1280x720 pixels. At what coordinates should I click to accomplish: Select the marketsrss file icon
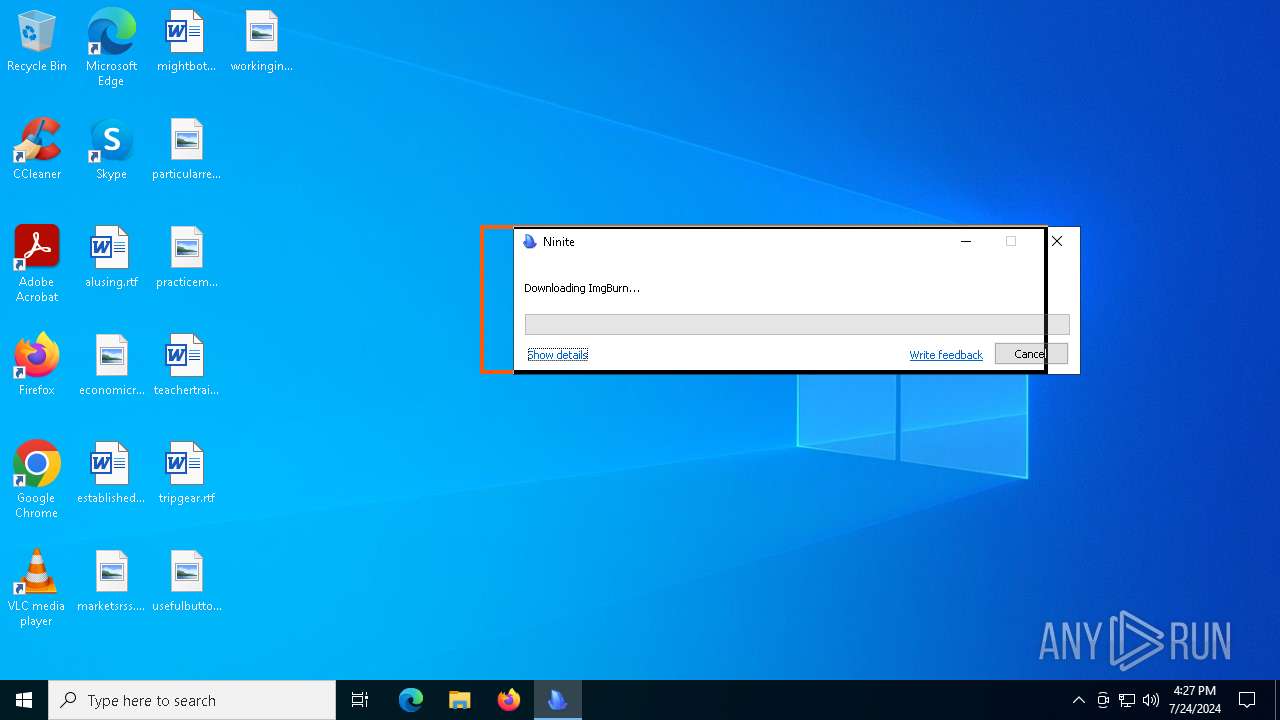click(x=111, y=582)
